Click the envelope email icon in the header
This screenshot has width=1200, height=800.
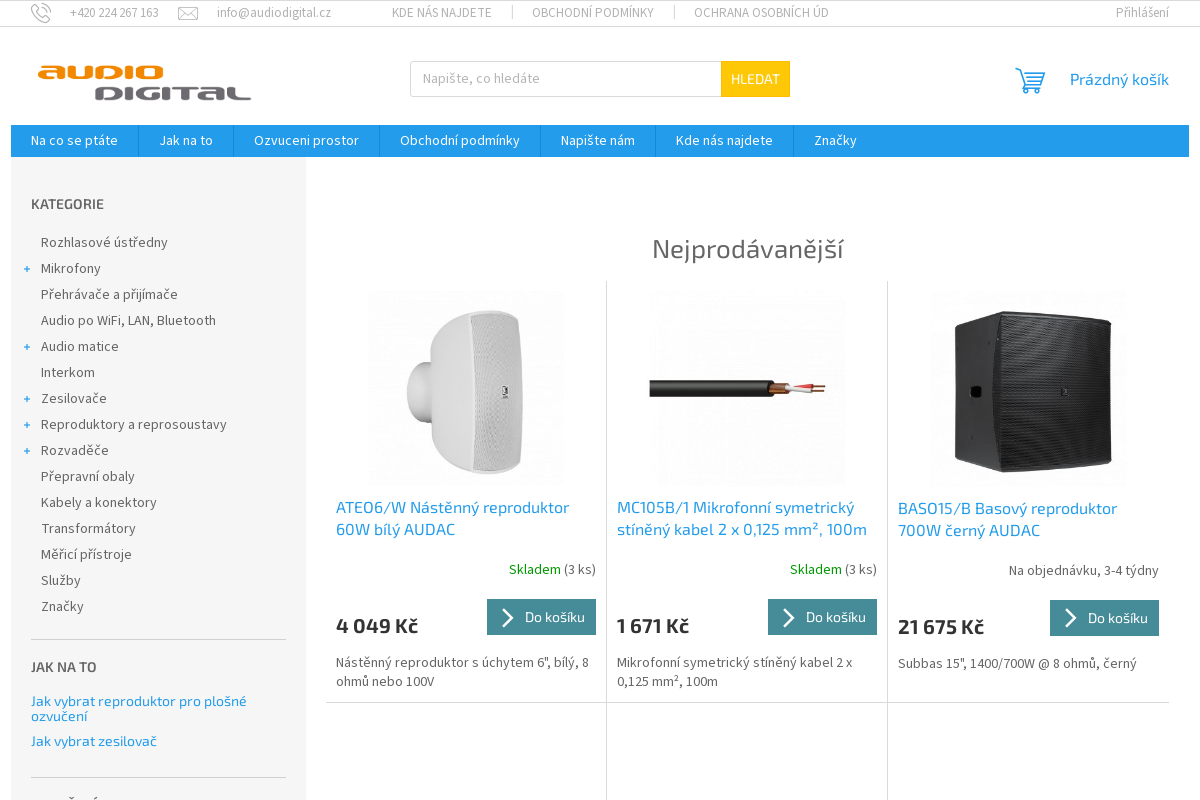tap(186, 12)
